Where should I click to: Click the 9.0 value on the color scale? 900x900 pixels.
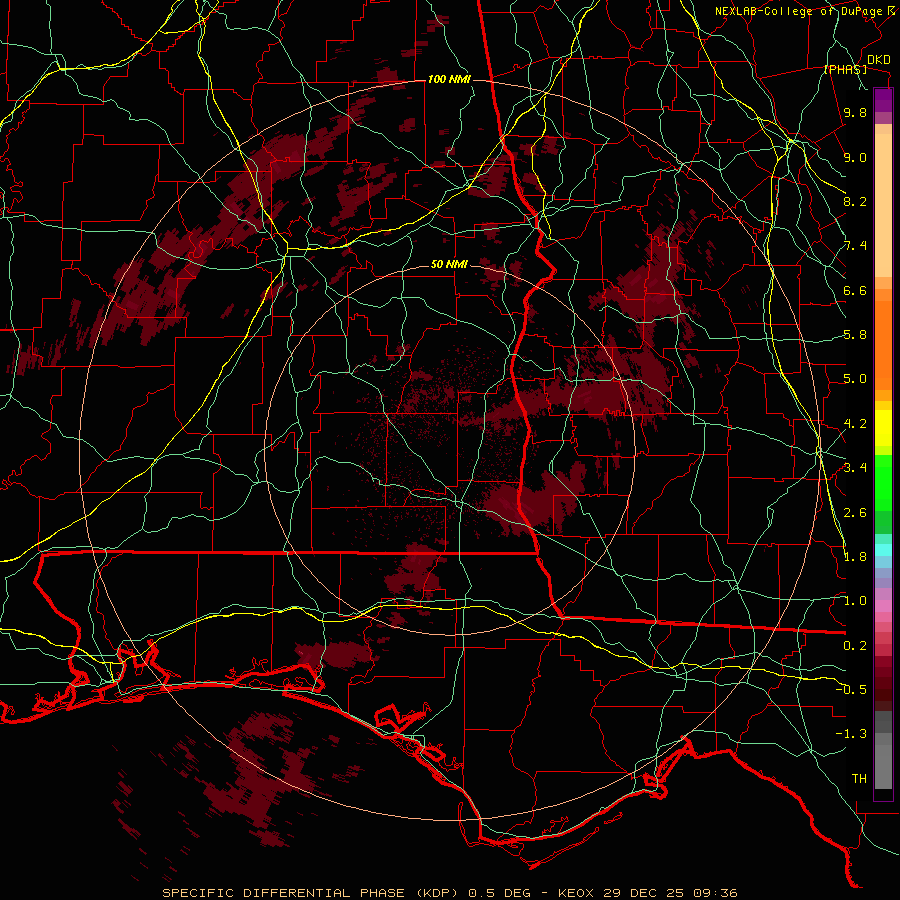coord(855,157)
